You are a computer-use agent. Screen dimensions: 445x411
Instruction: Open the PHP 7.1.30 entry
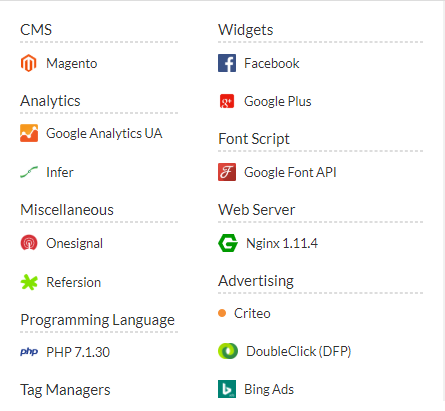point(78,352)
